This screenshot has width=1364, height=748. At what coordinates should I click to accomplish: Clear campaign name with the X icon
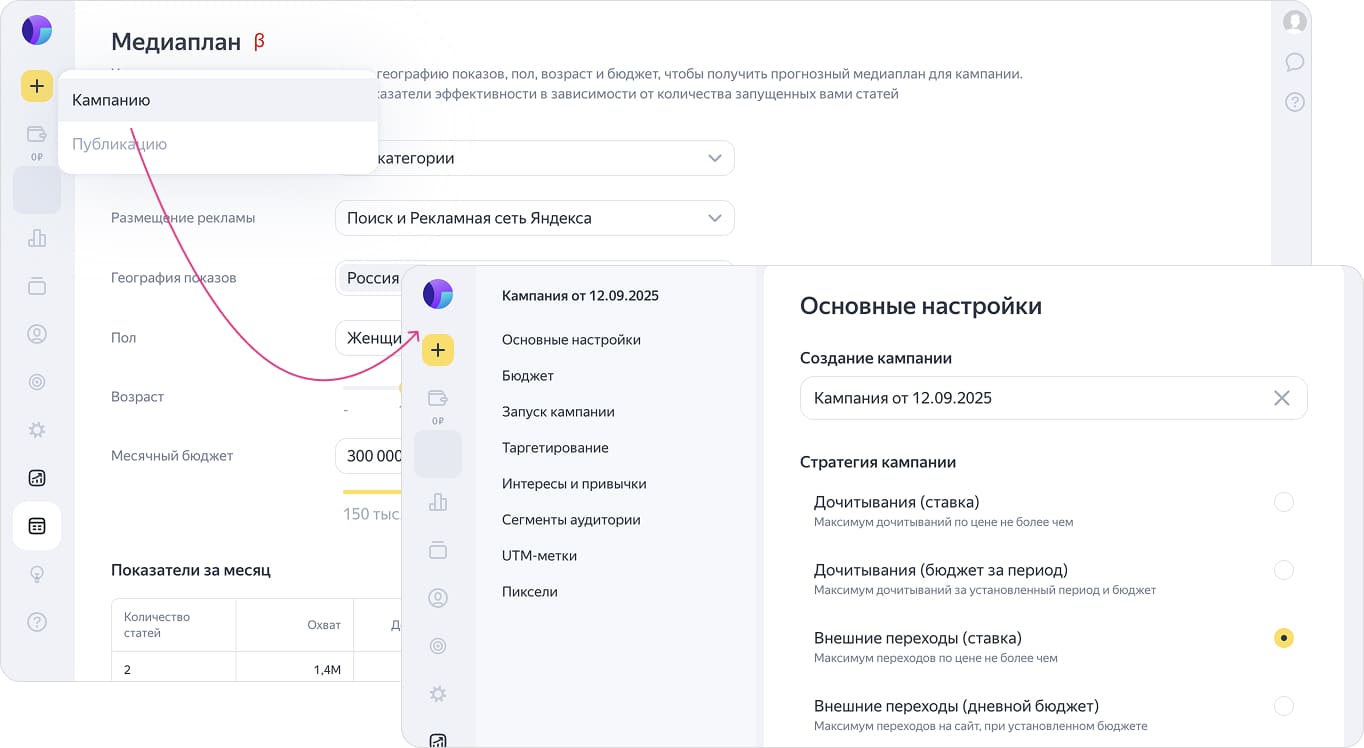1282,398
